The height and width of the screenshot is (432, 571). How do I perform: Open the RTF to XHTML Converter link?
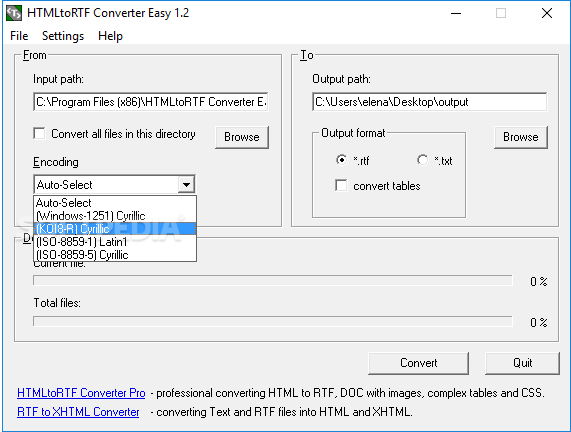coord(78,412)
